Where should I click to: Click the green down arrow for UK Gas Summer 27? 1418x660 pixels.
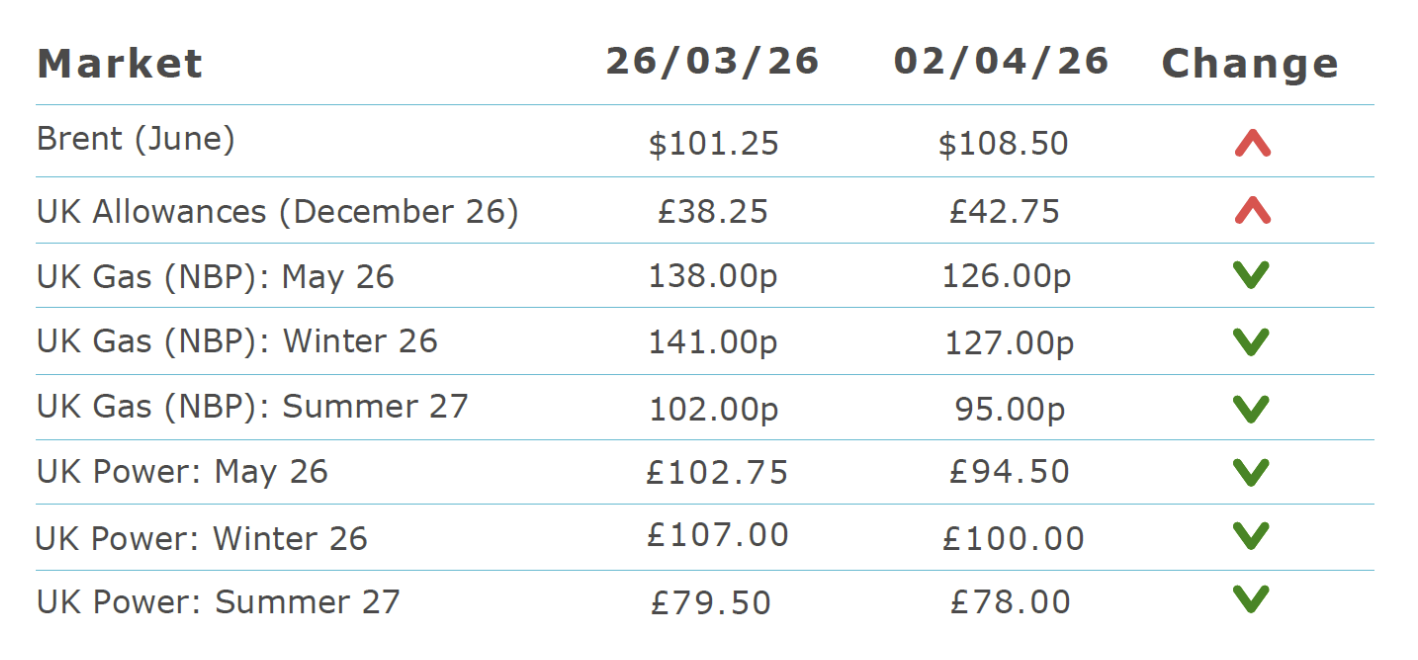point(1251,408)
